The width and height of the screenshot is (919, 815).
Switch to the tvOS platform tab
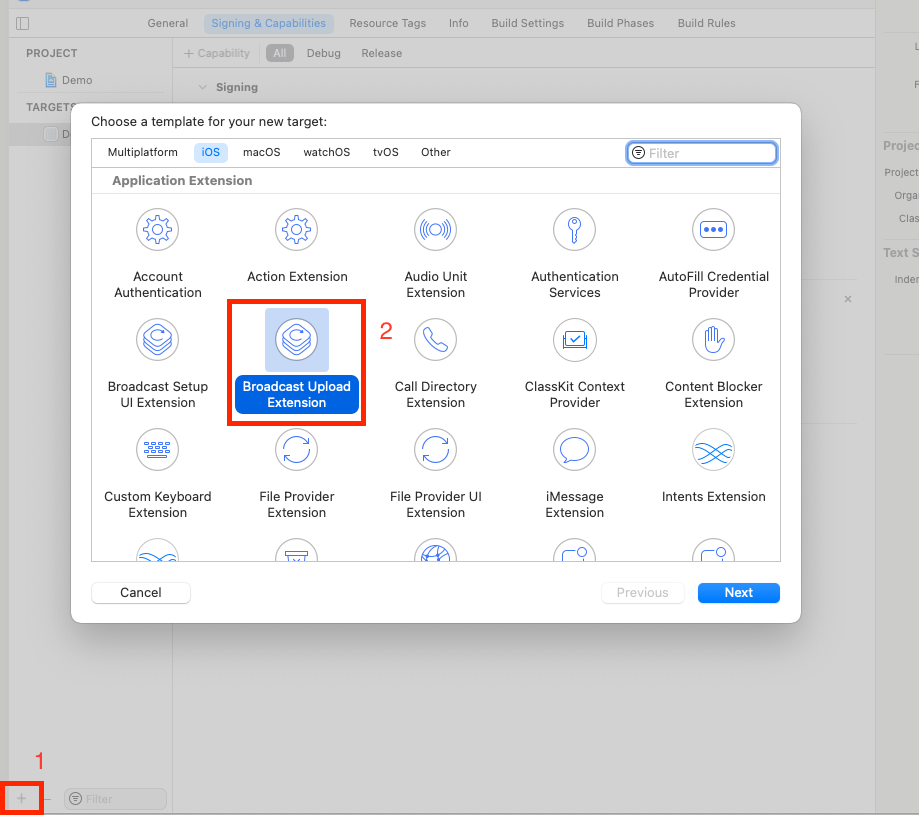pos(386,152)
